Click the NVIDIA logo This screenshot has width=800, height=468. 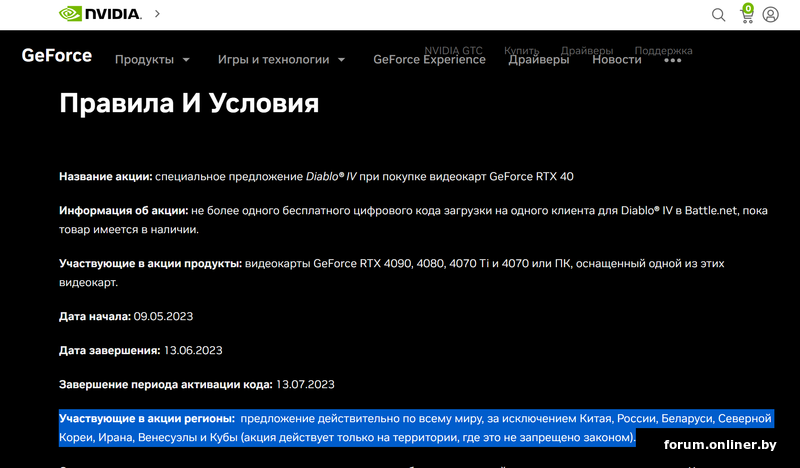(x=100, y=14)
